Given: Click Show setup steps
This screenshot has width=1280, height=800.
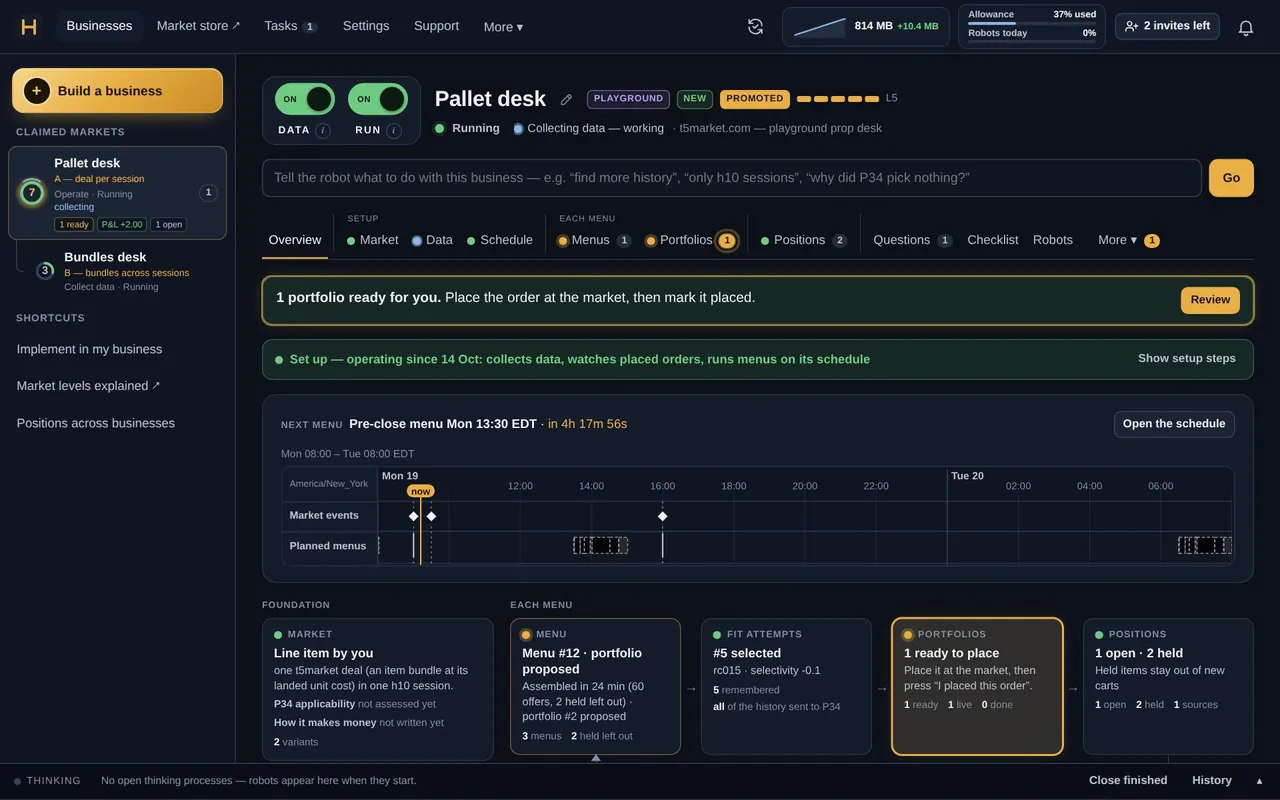Looking at the screenshot, I should 1187,358.
